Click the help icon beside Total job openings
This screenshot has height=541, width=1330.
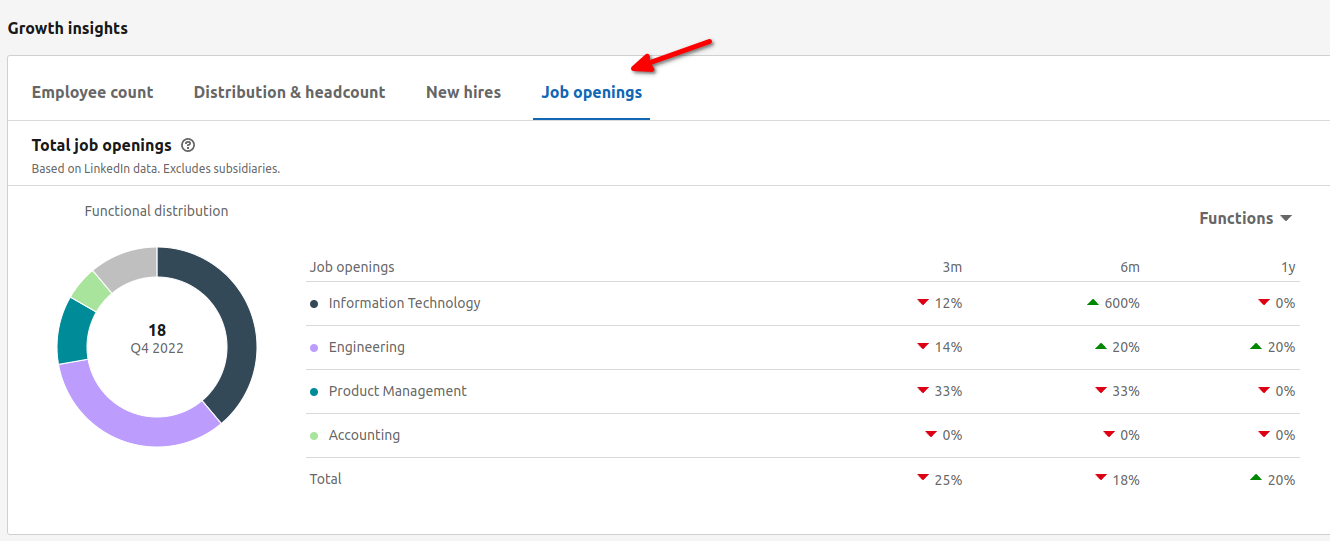[189, 146]
